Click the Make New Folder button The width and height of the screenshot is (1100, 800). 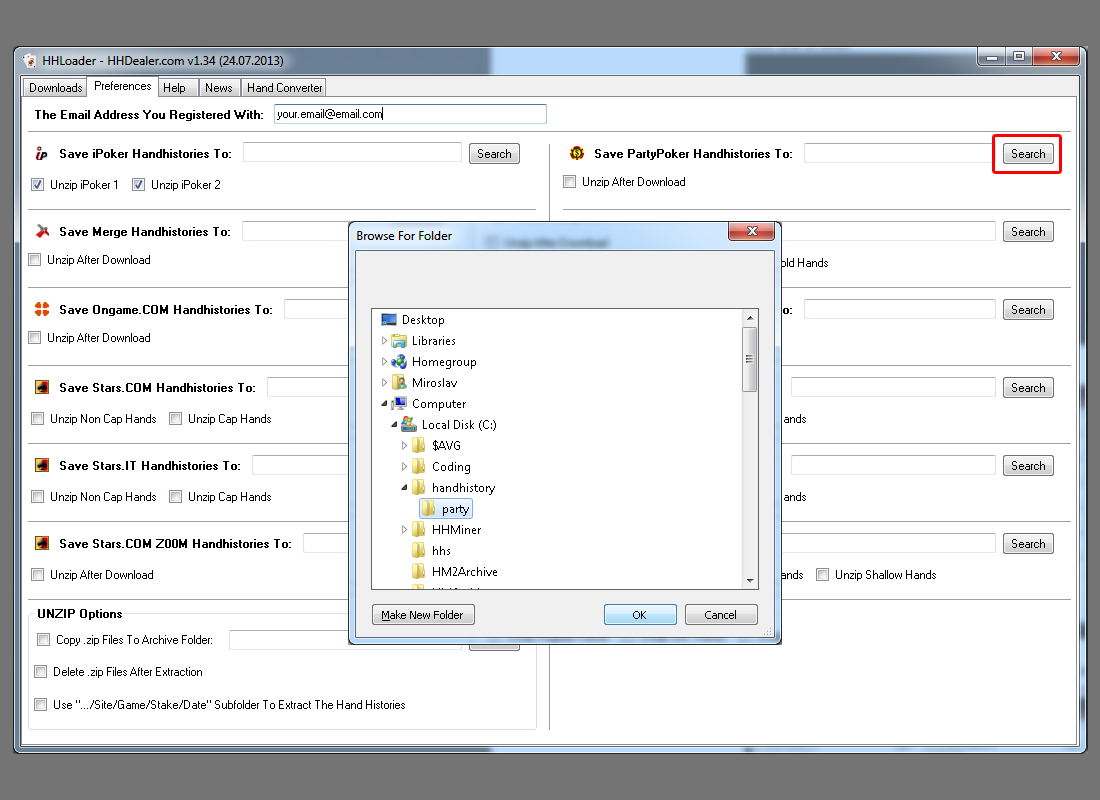click(x=423, y=615)
